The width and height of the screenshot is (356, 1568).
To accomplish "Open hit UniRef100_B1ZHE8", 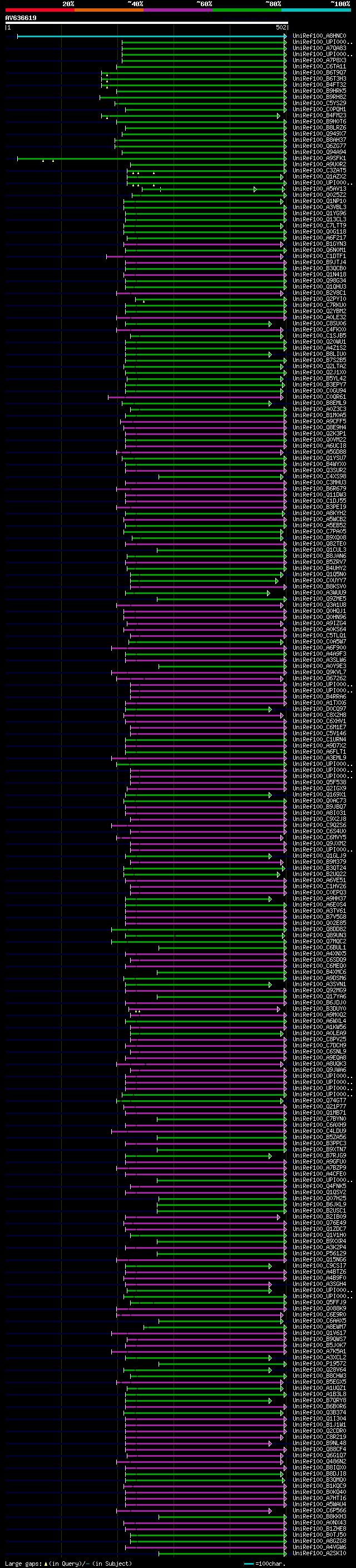I will point(319,1529).
